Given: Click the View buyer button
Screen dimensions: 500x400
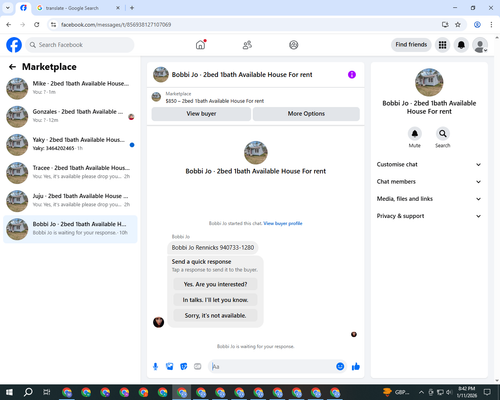Looking at the screenshot, I should (x=201, y=114).
